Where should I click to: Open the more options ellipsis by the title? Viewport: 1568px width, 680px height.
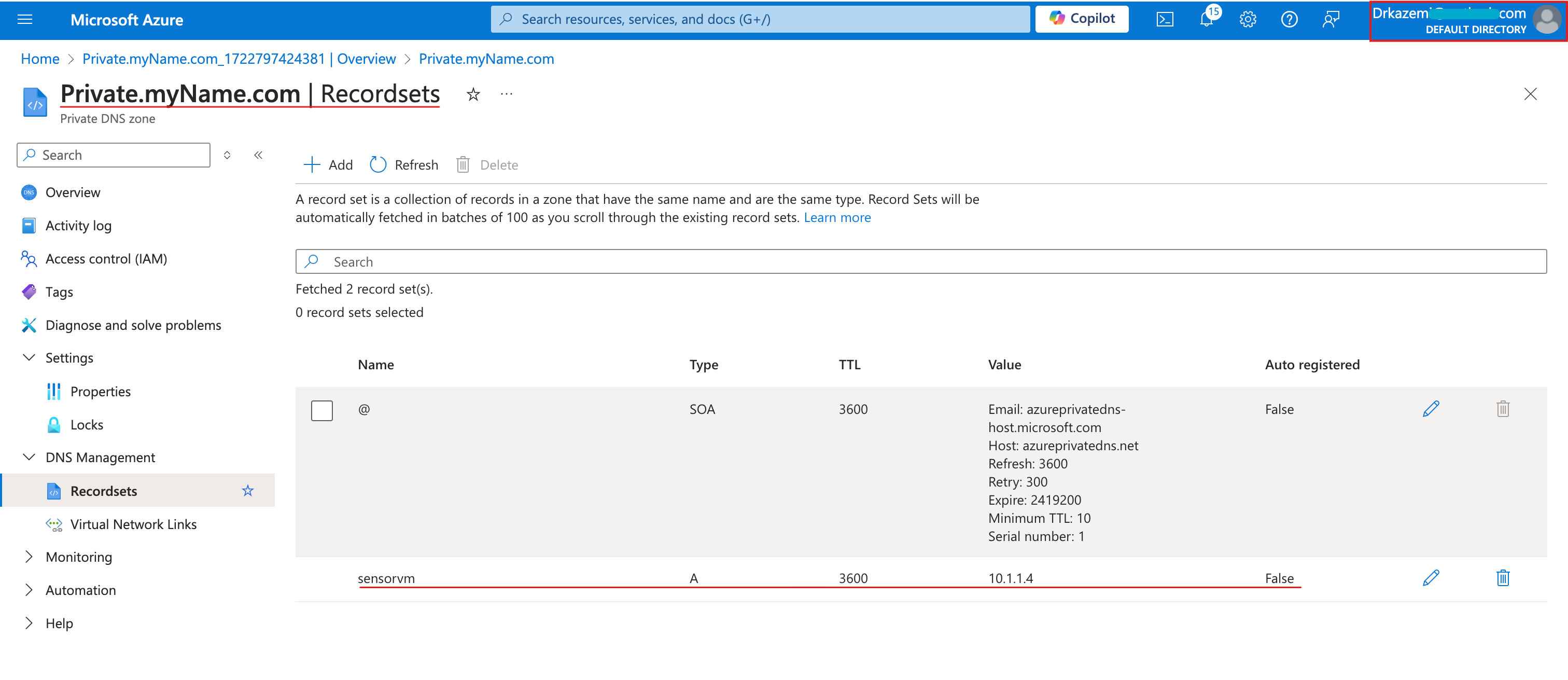tap(507, 94)
